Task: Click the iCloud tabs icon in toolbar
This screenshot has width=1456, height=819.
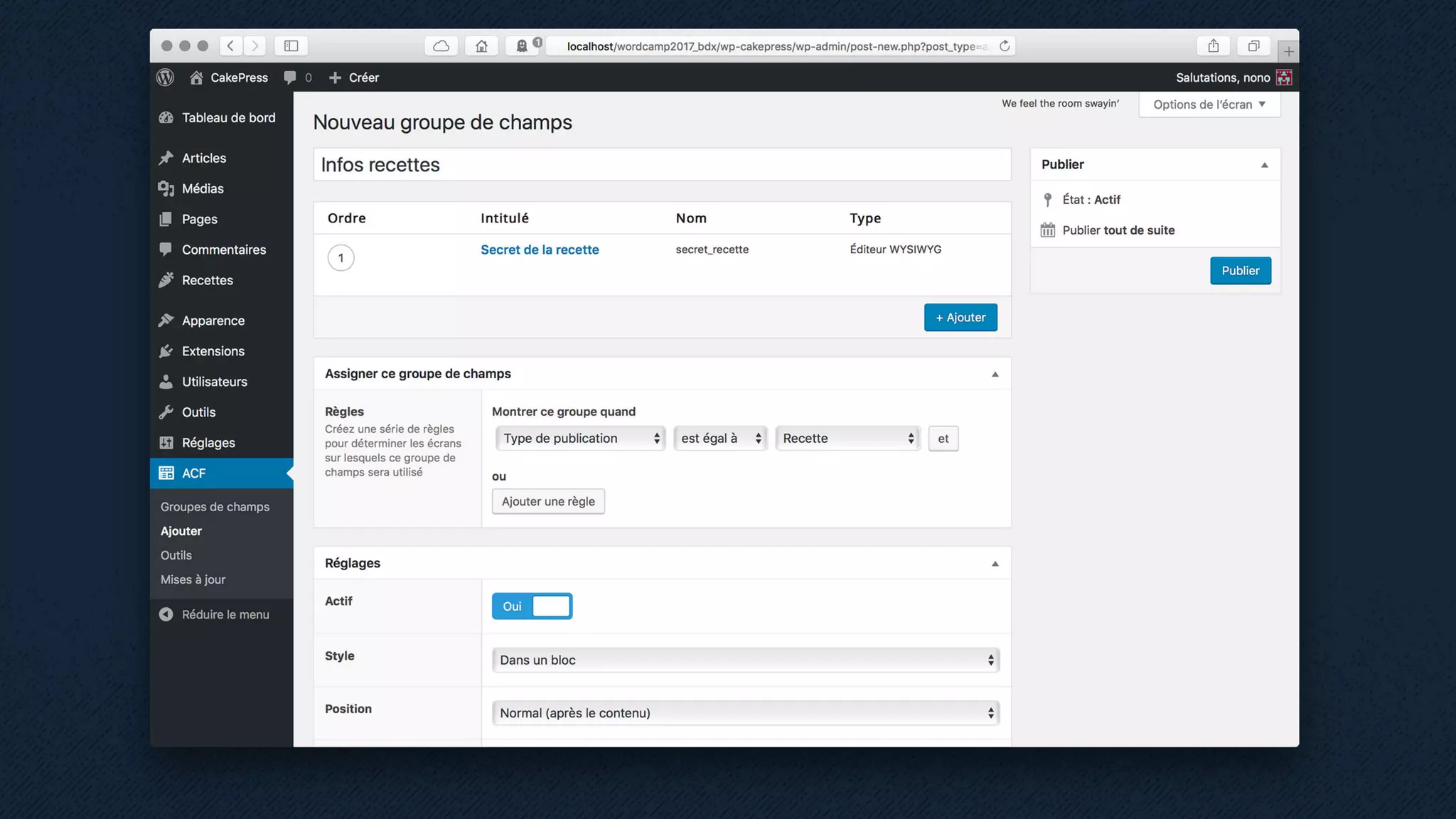Action: point(441,46)
